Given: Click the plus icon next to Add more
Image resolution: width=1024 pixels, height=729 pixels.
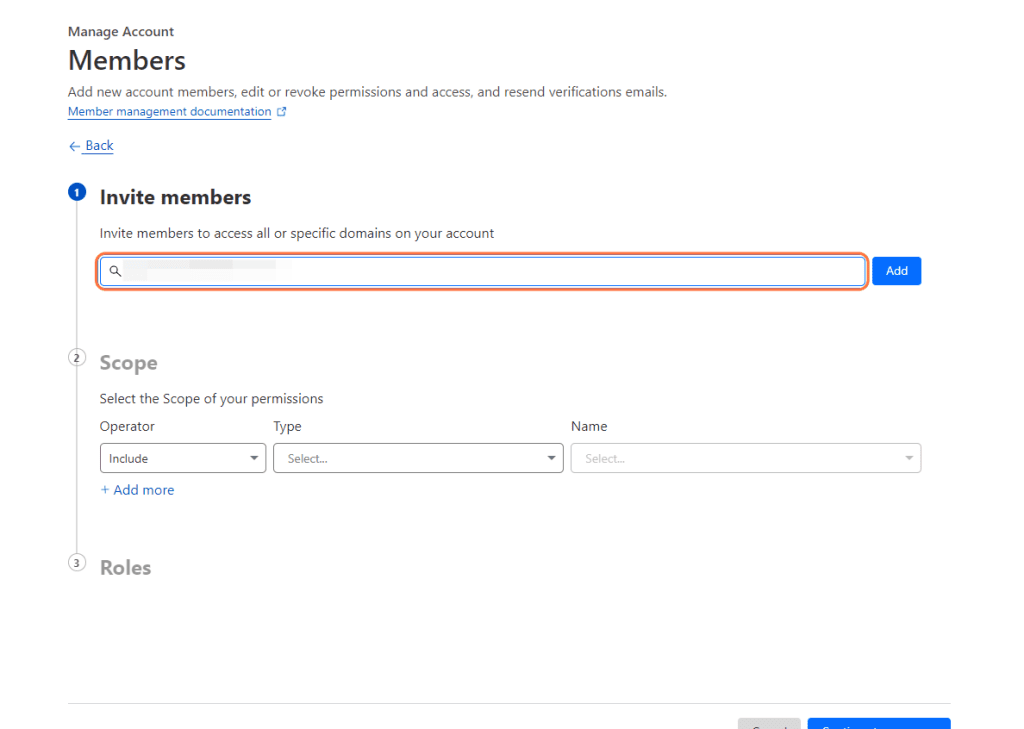Looking at the screenshot, I should coord(105,489).
